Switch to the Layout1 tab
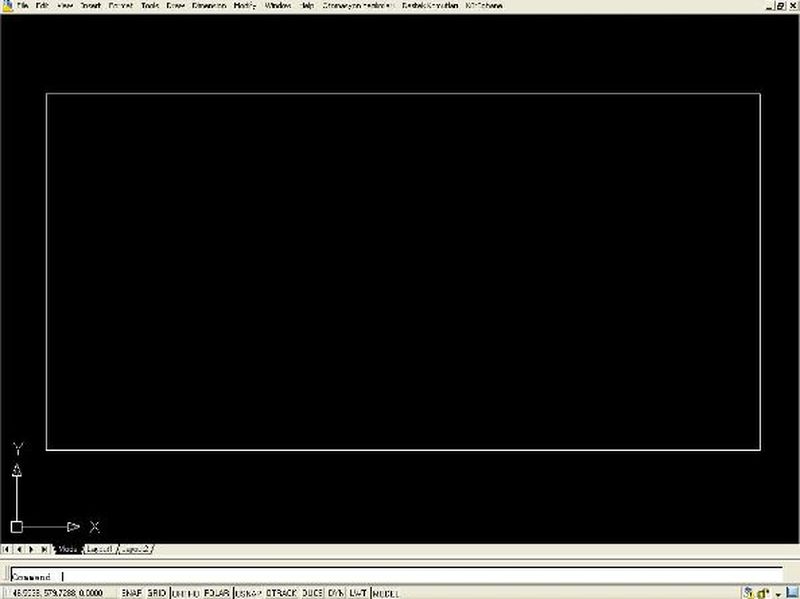The height and width of the screenshot is (599, 800). click(99, 549)
